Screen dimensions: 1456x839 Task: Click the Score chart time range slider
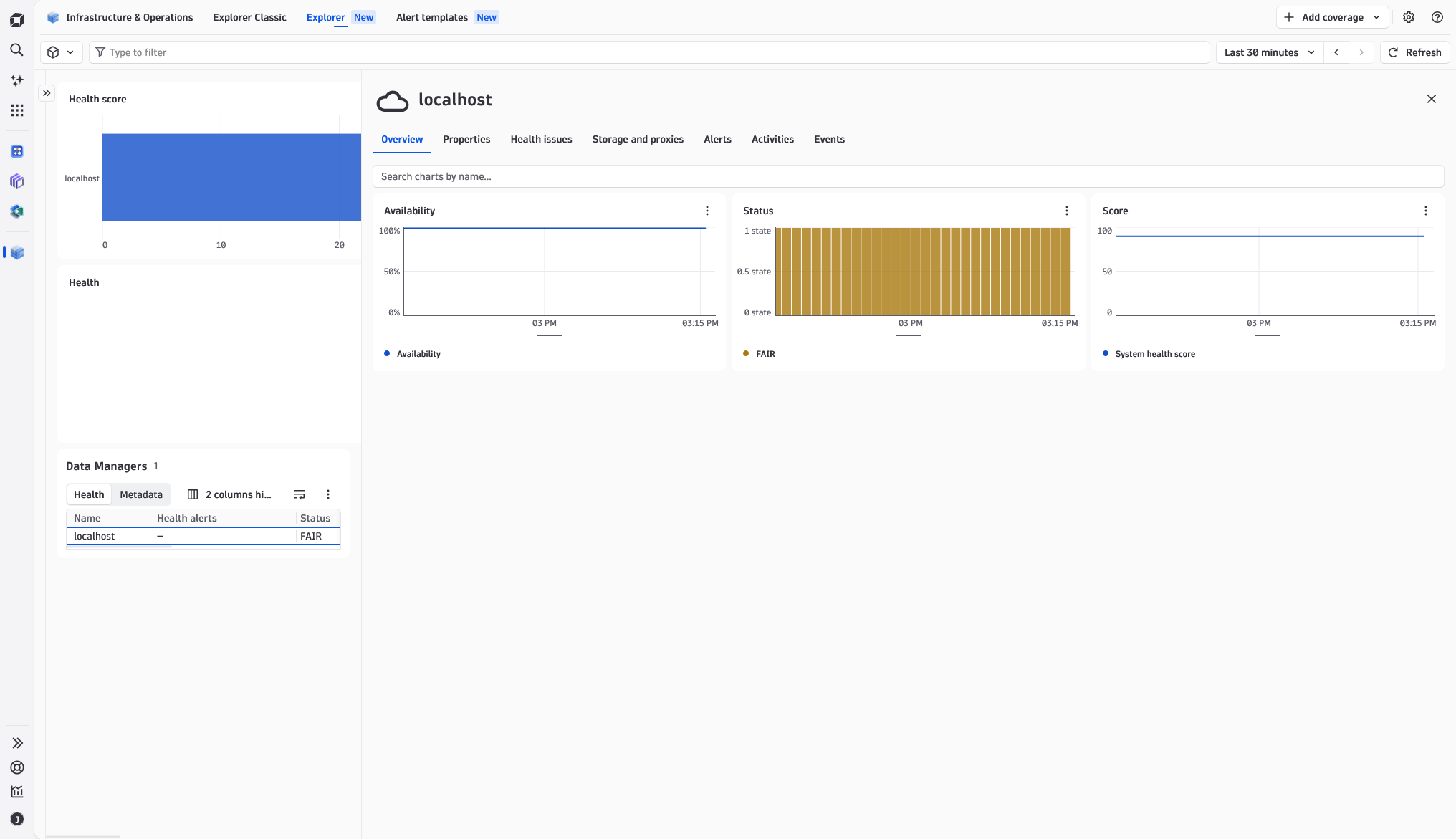[1268, 335]
